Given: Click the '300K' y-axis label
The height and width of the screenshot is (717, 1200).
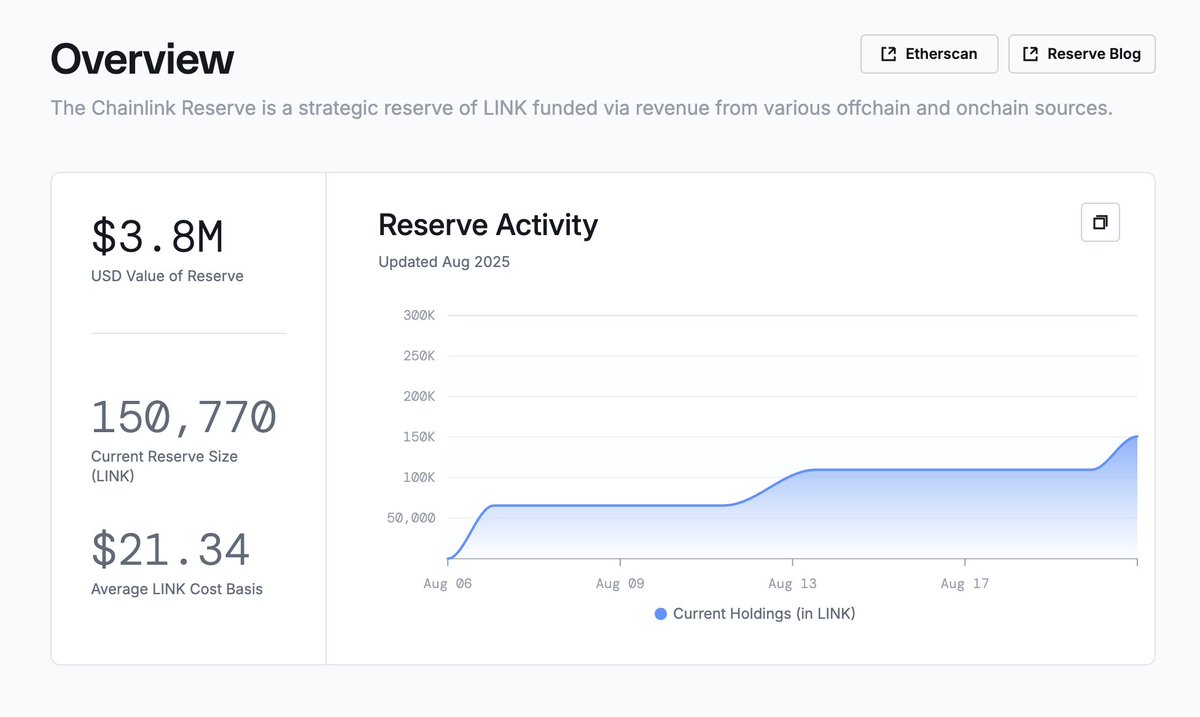Looking at the screenshot, I should (x=419, y=315).
